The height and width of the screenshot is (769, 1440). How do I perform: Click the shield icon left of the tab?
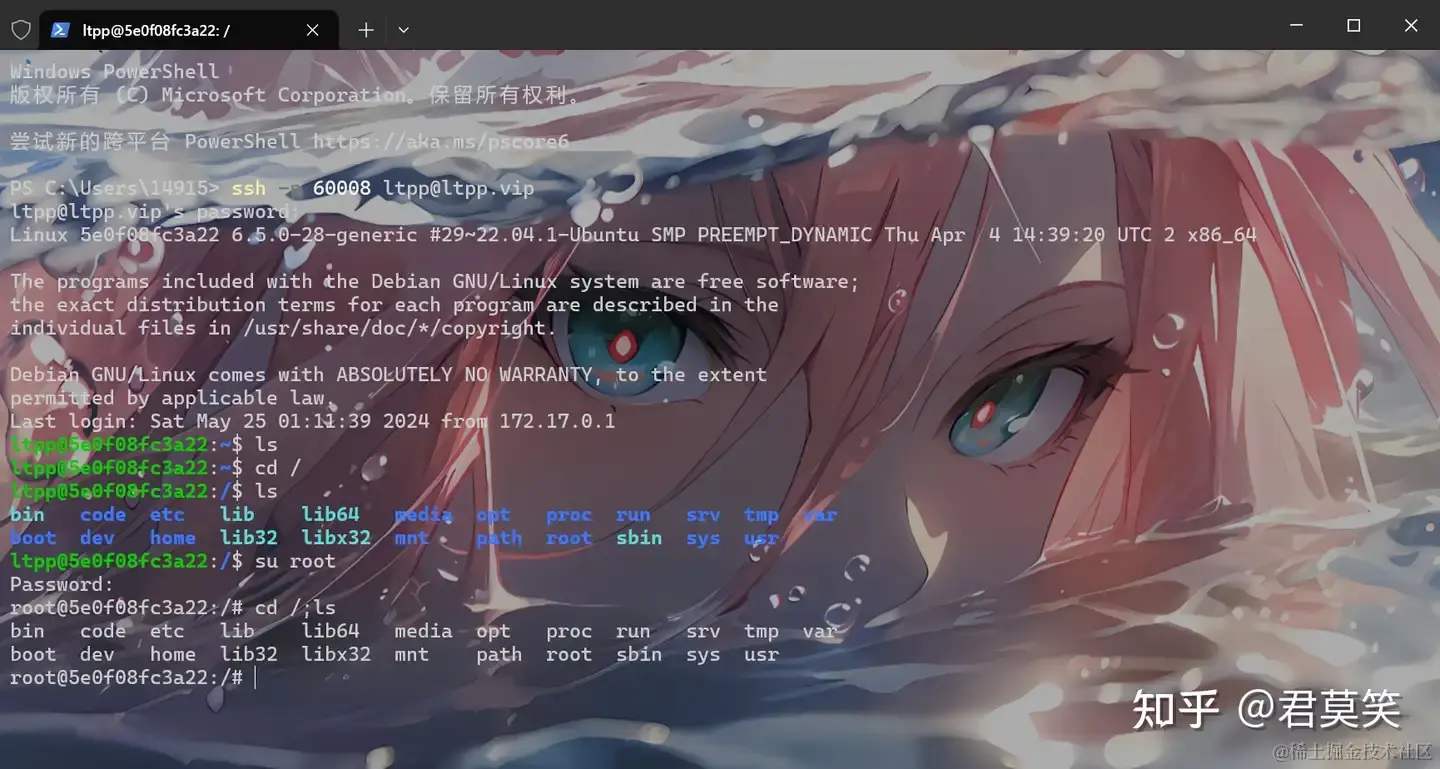tap(21, 30)
